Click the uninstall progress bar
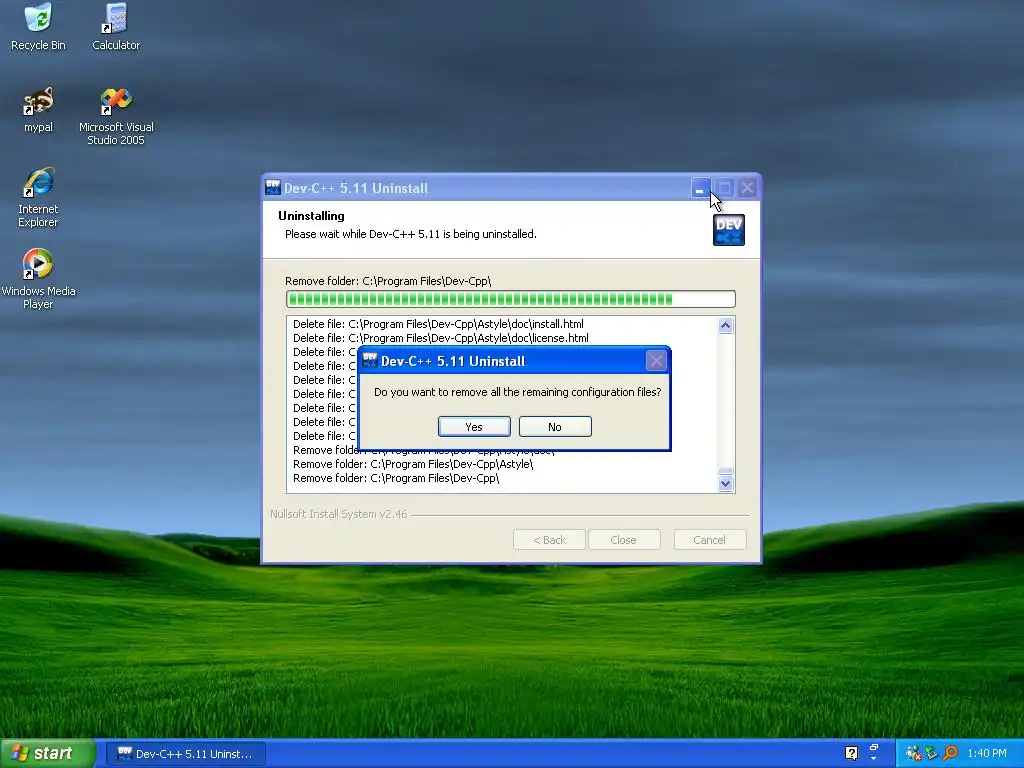The height and width of the screenshot is (768, 1024). 511,299
